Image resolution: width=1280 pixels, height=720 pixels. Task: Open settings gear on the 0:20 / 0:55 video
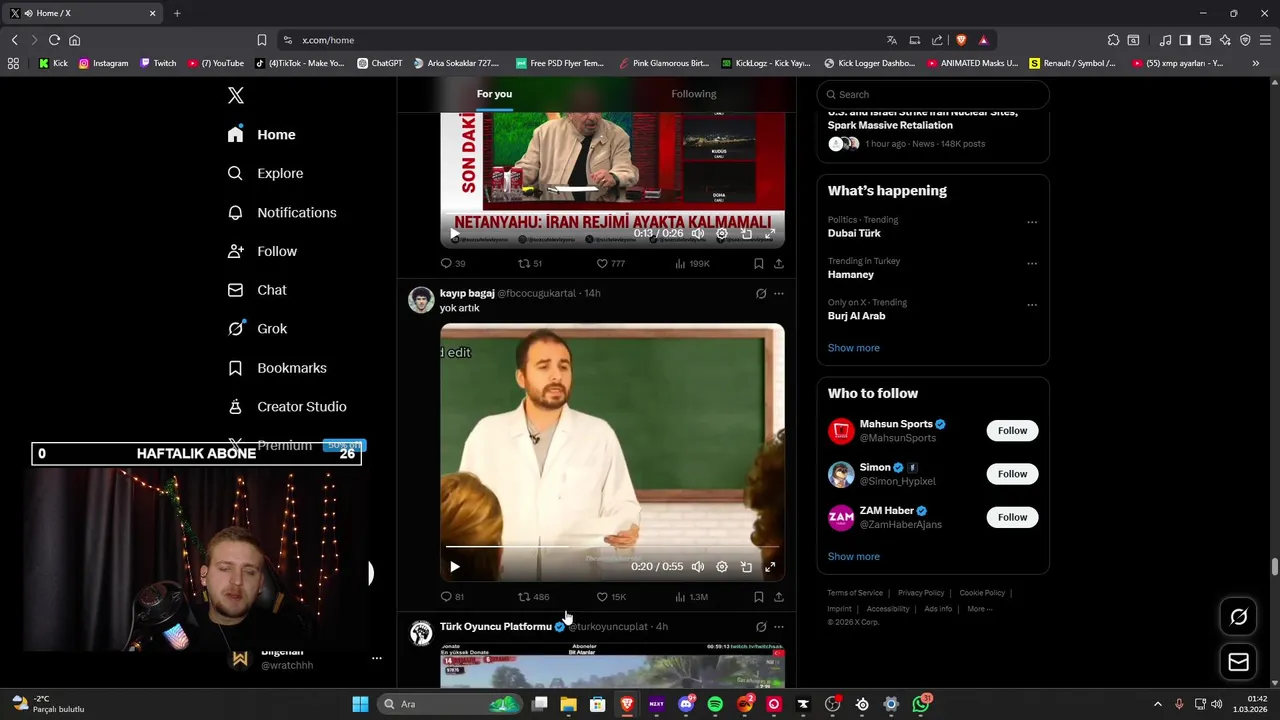pyautogui.click(x=722, y=567)
